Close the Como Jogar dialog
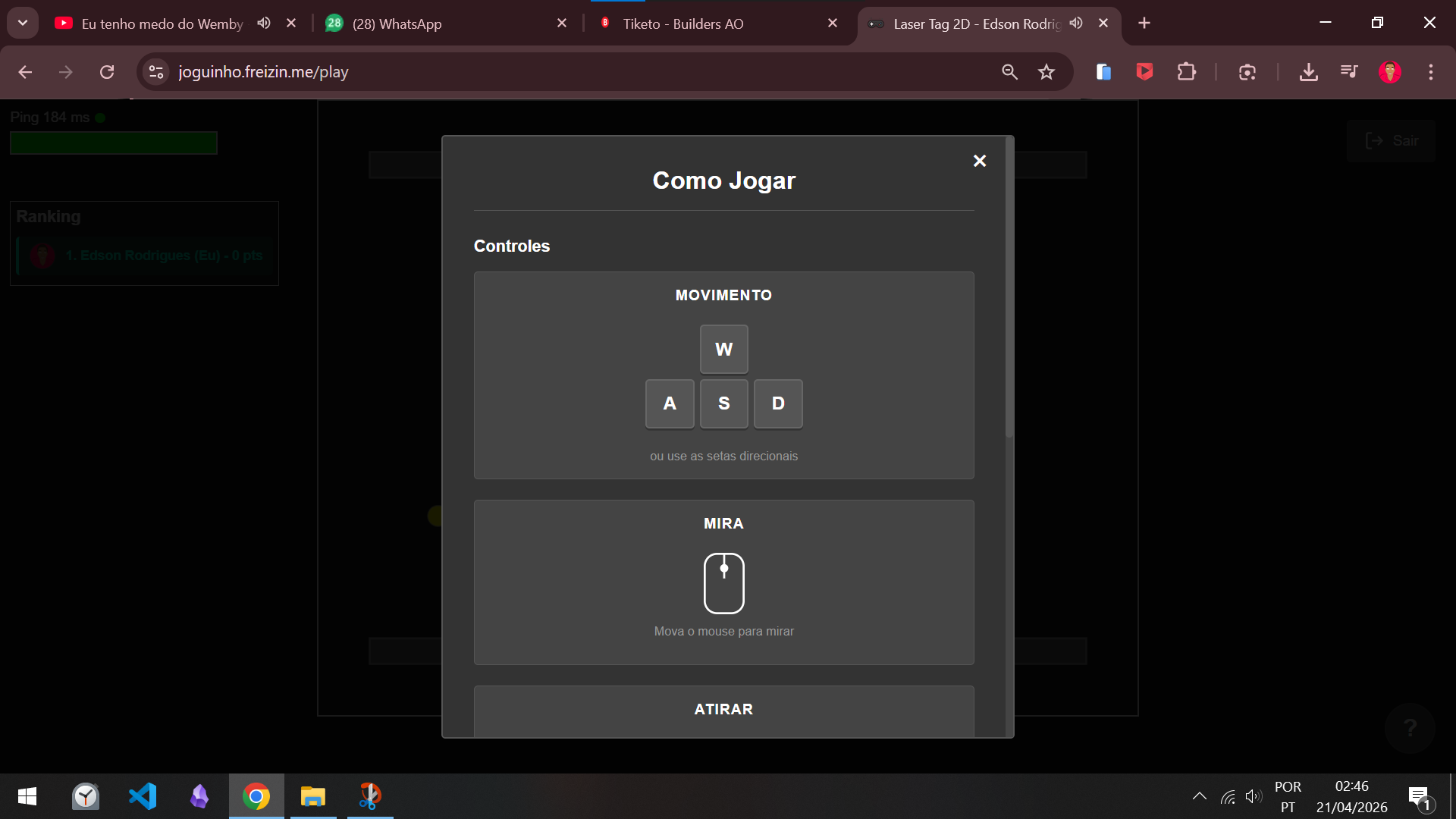1456x819 pixels. (979, 161)
